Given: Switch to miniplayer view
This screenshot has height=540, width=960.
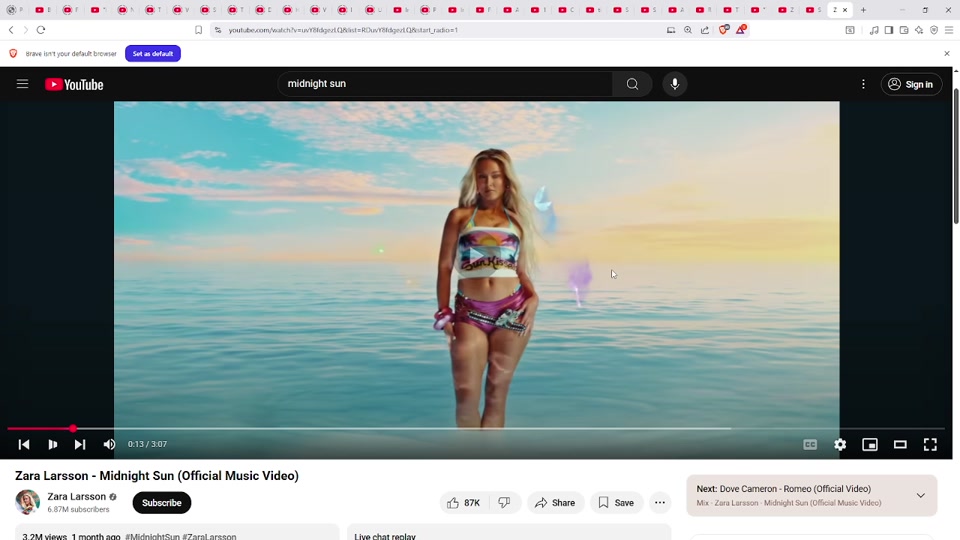Looking at the screenshot, I should [870, 445].
